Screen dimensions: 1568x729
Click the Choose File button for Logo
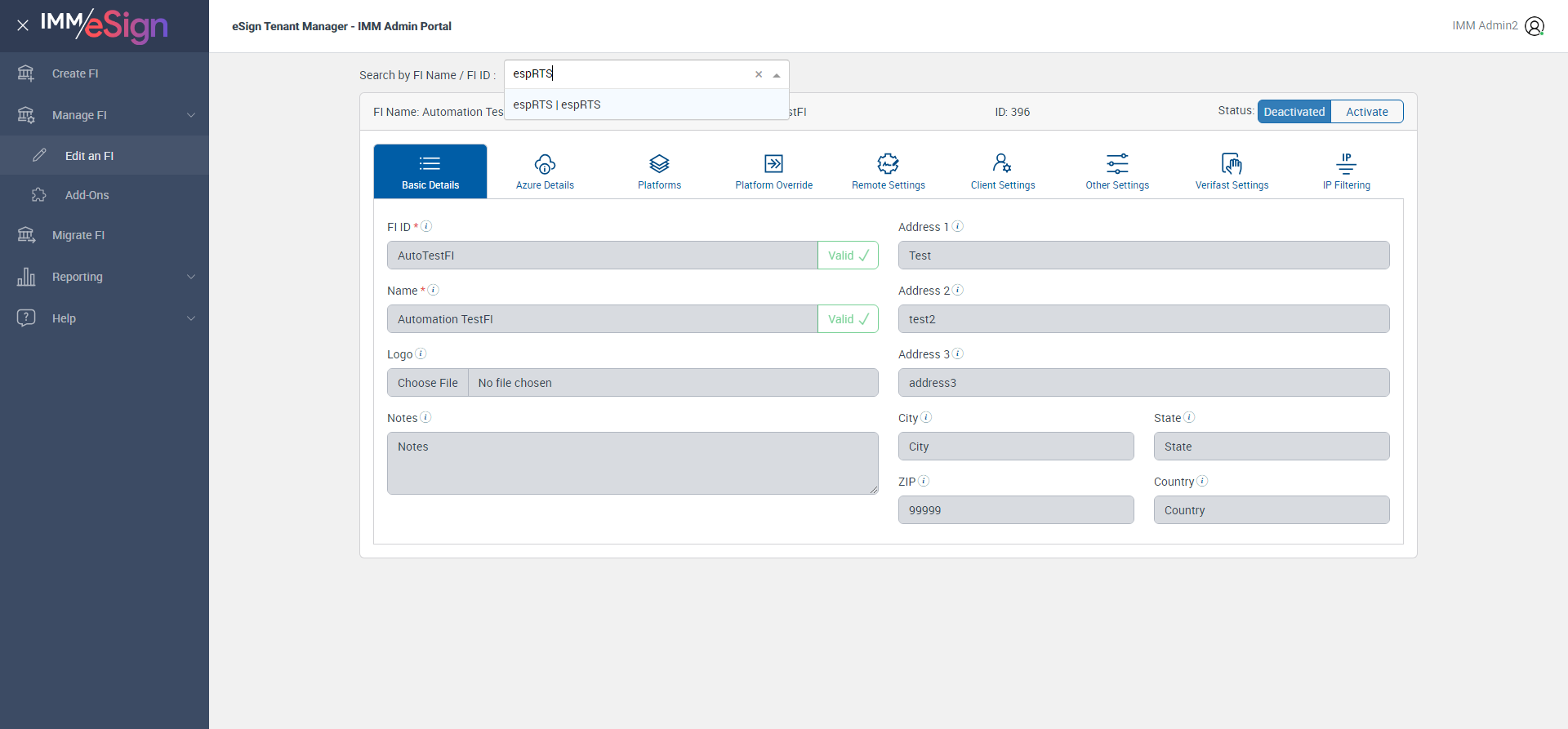(428, 383)
